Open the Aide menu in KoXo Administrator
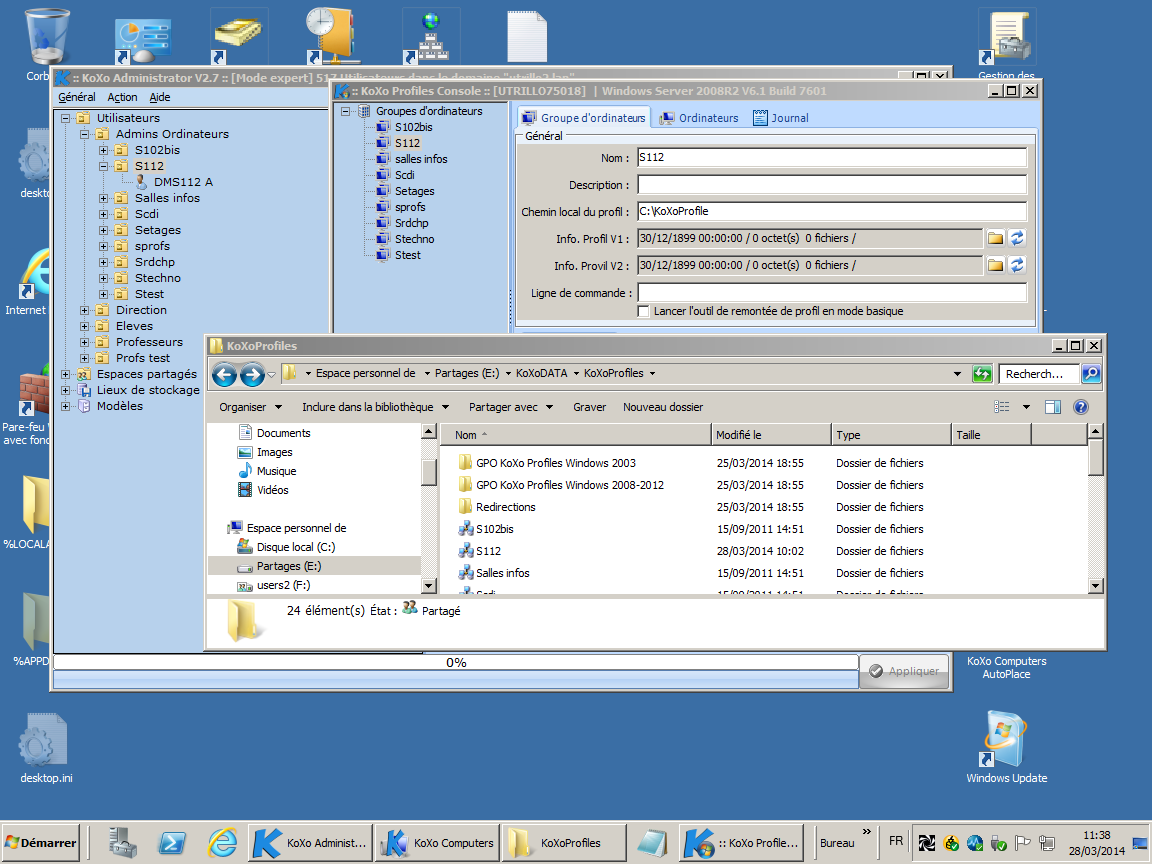This screenshot has width=1152, height=864. coord(159,97)
